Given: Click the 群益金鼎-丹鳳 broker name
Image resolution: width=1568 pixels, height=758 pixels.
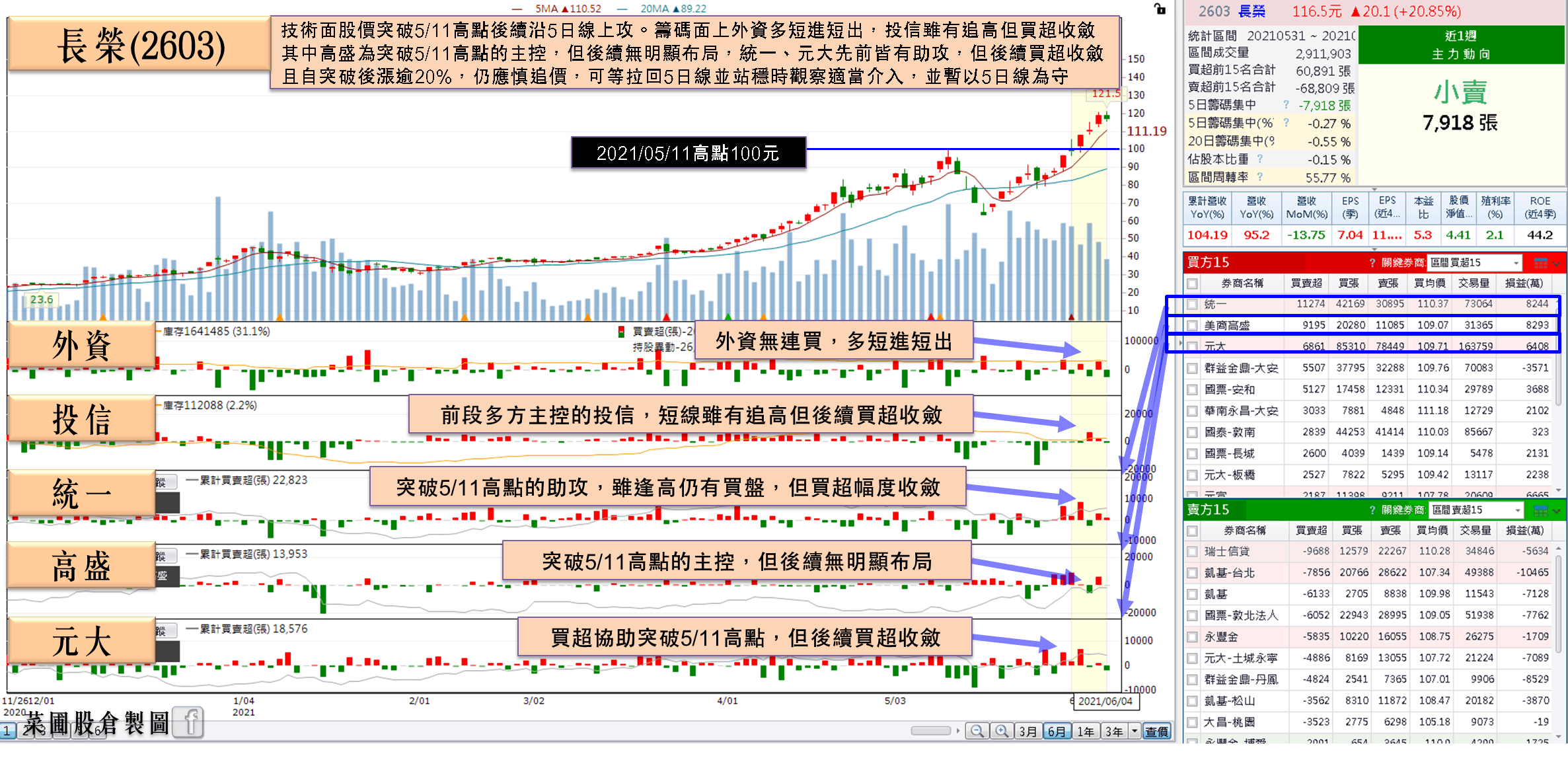Looking at the screenshot, I should point(1241,679).
